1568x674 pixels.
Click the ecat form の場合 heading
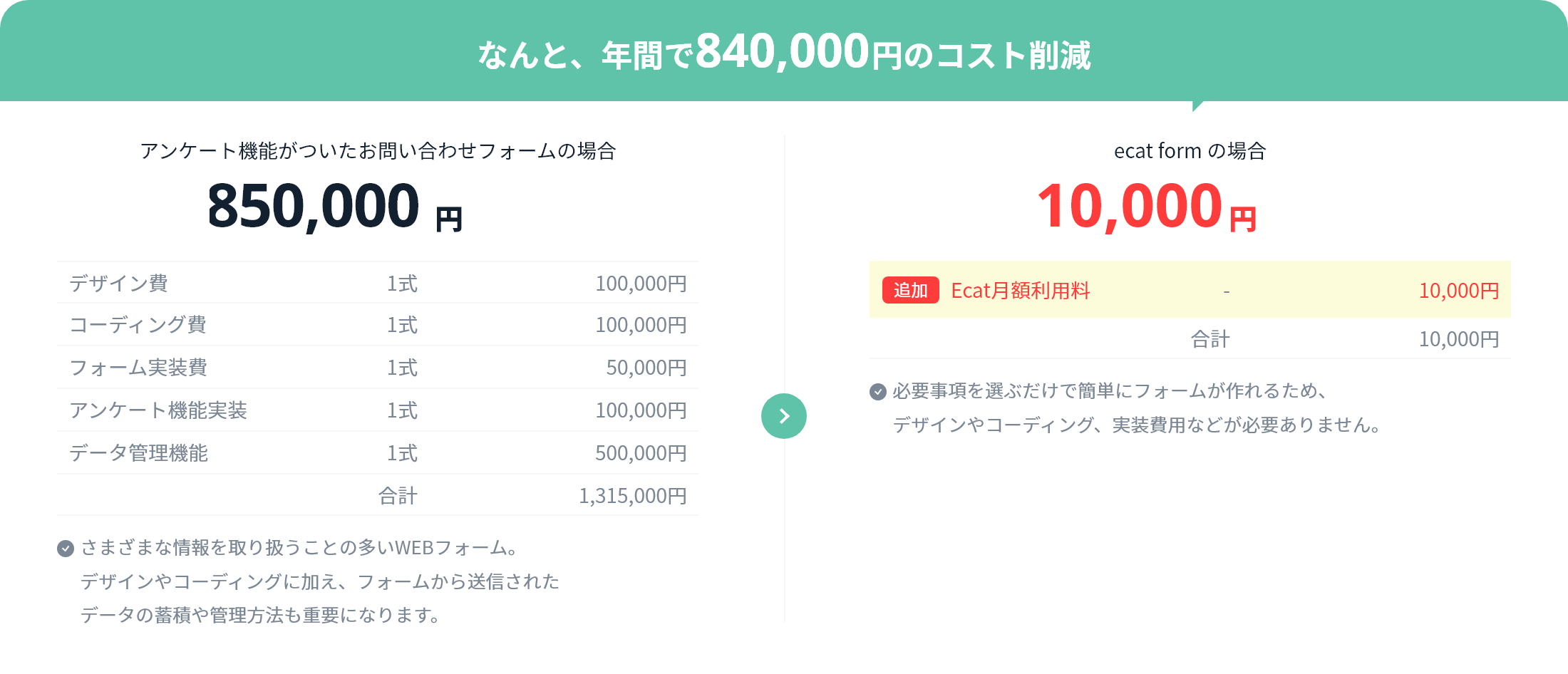(1190, 151)
